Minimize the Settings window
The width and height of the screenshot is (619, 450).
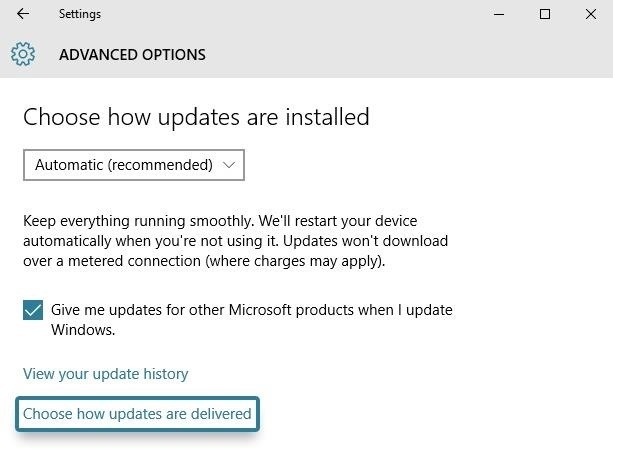(500, 14)
